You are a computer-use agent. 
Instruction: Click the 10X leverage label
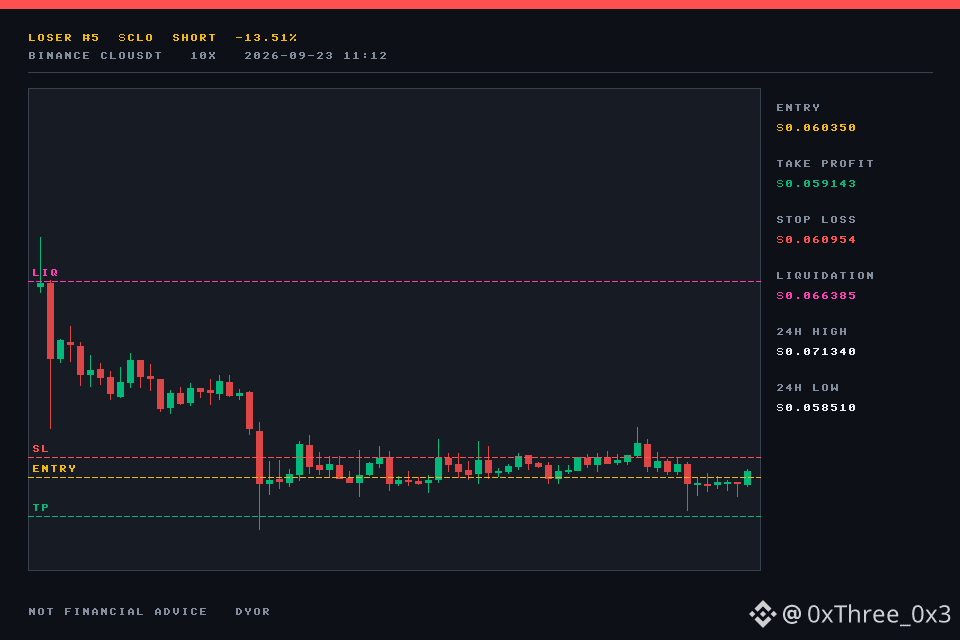tap(203, 56)
